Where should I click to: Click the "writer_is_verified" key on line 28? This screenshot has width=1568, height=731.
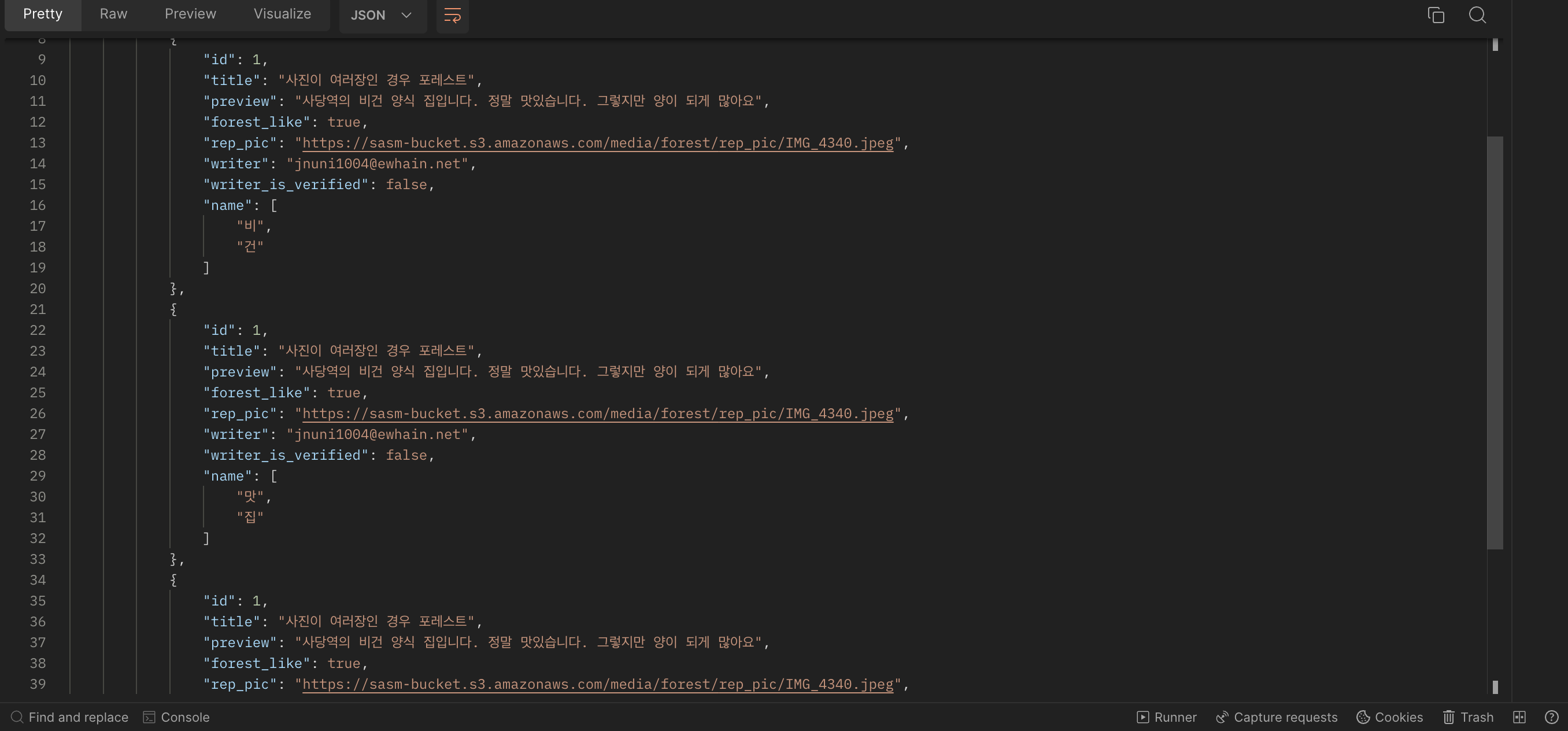[286, 455]
